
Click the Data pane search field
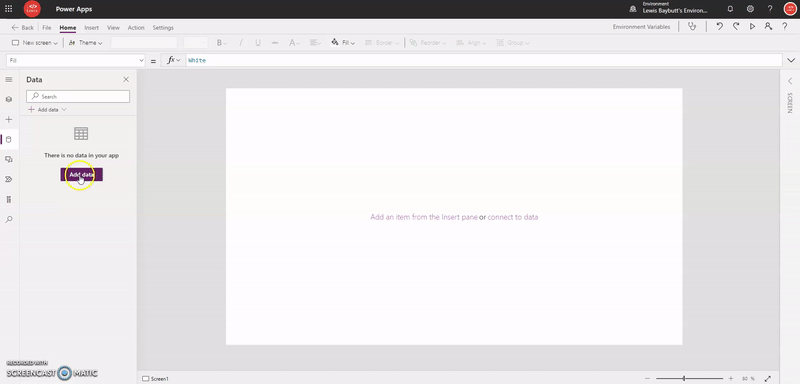point(78,96)
